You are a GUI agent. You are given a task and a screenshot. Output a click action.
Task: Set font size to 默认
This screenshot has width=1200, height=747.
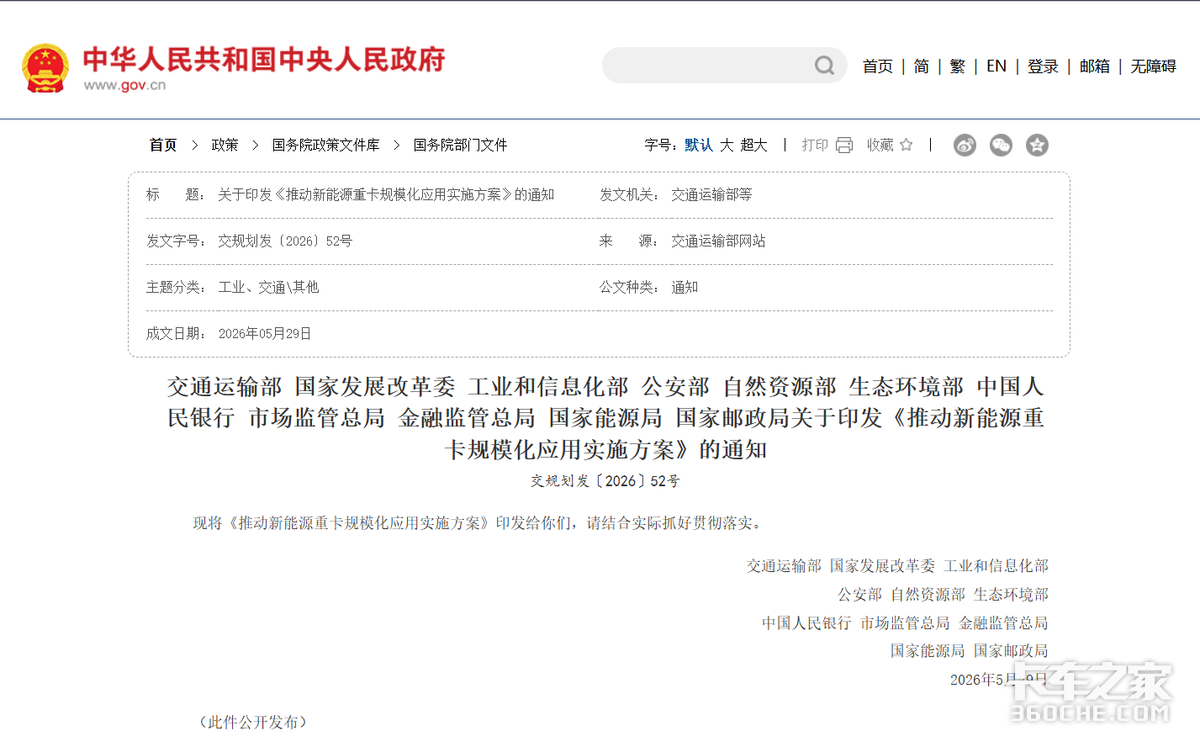coord(699,145)
